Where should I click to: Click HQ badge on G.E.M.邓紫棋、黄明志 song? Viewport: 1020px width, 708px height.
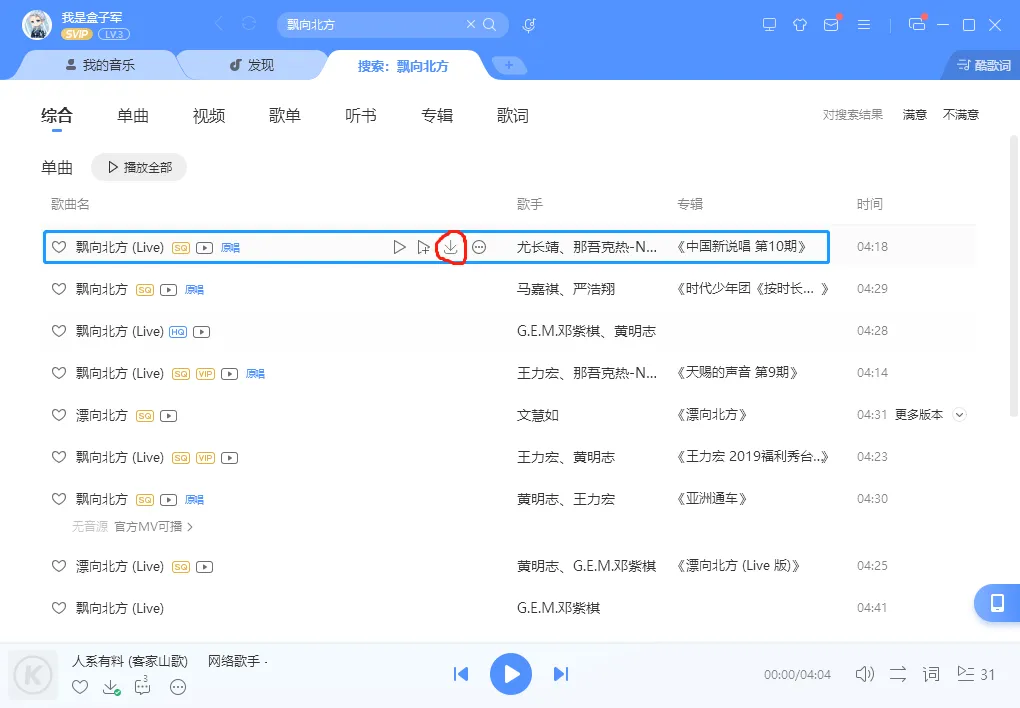coord(178,332)
